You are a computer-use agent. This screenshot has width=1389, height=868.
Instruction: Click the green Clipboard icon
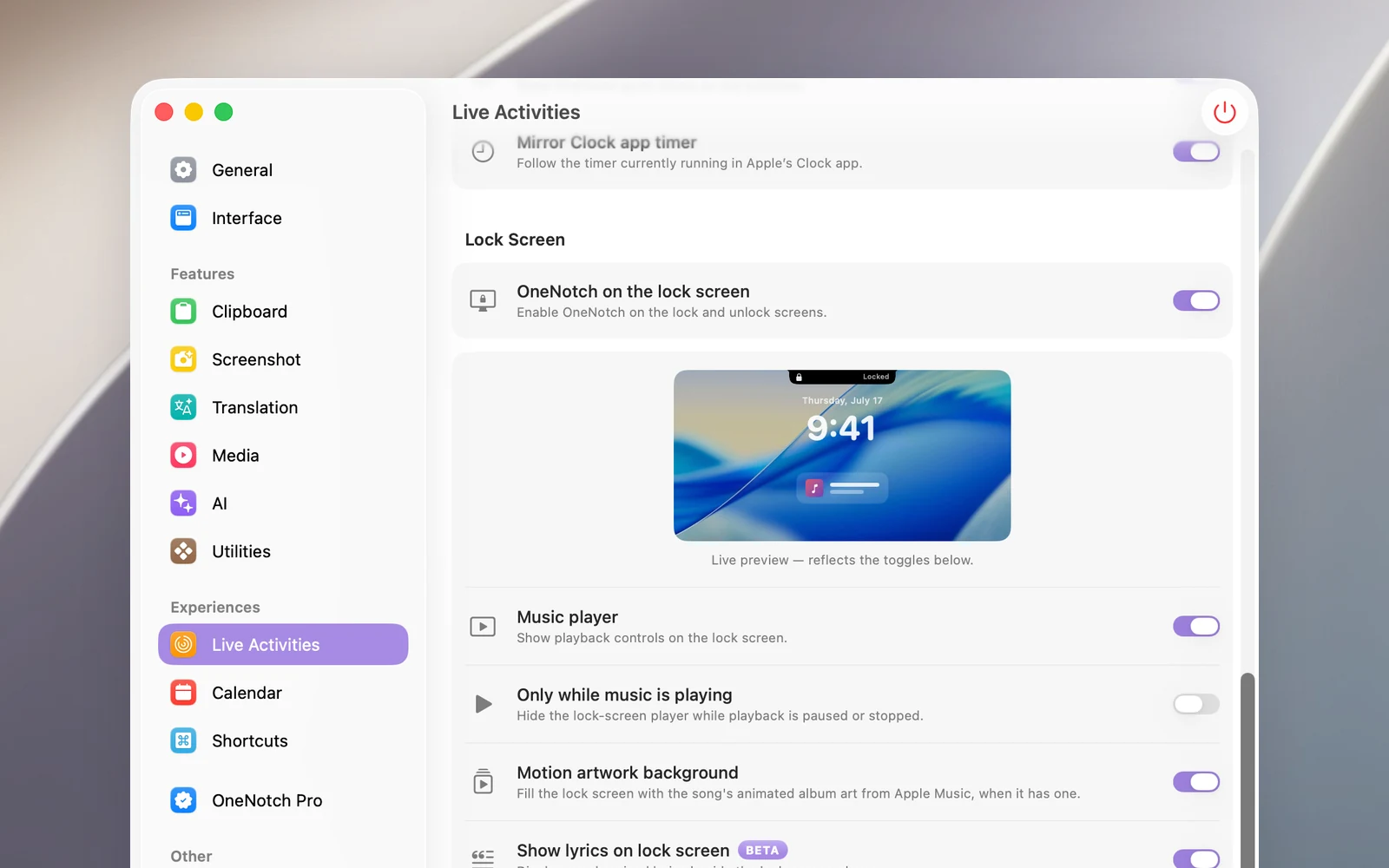pos(183,311)
